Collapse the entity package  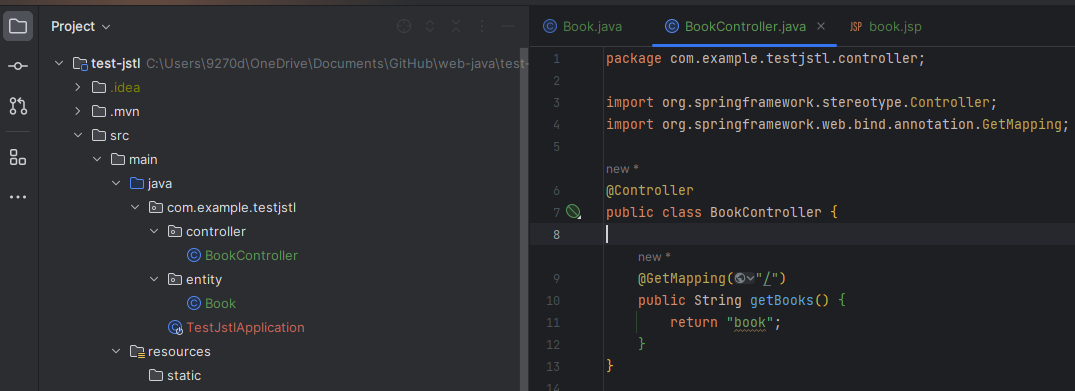click(x=154, y=280)
